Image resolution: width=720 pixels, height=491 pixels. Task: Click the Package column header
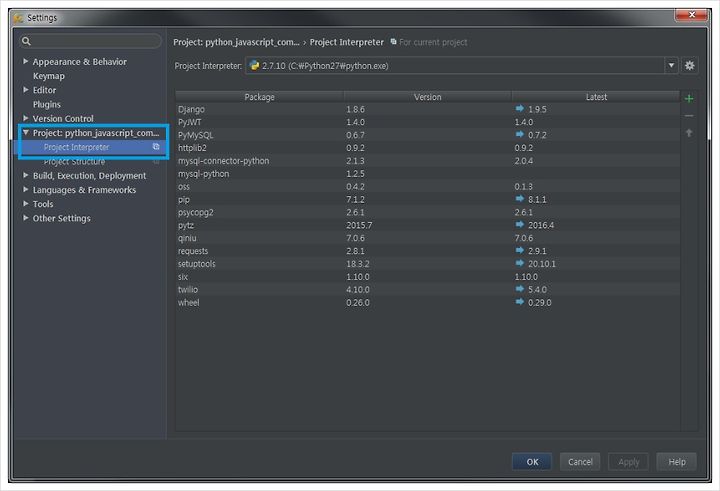click(x=259, y=96)
